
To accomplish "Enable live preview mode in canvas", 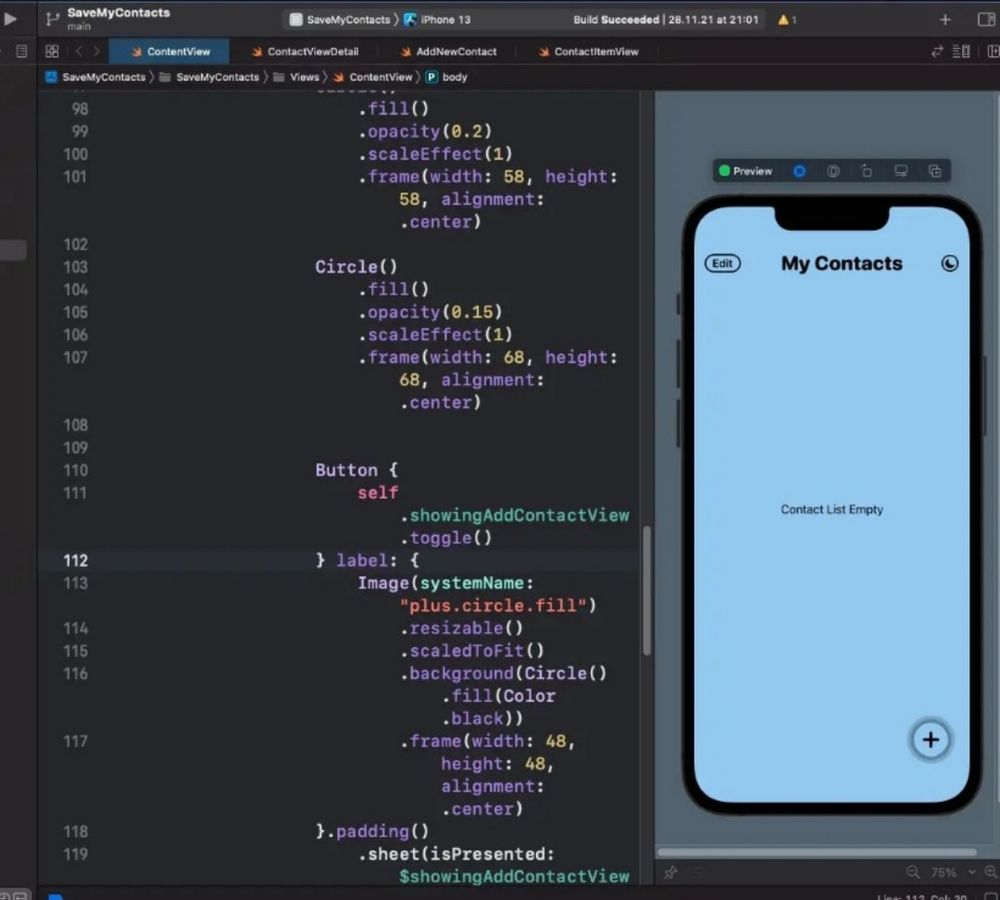I will pos(799,171).
